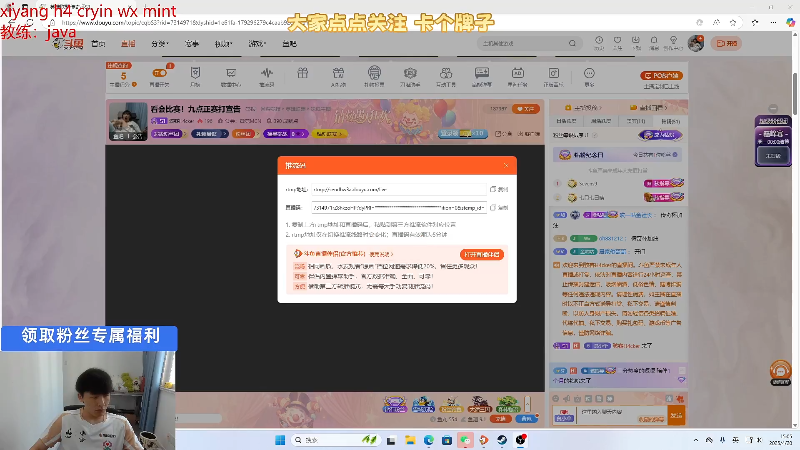Click the Windows taskbar search box
The image size is (800, 450).
pos(335,440)
